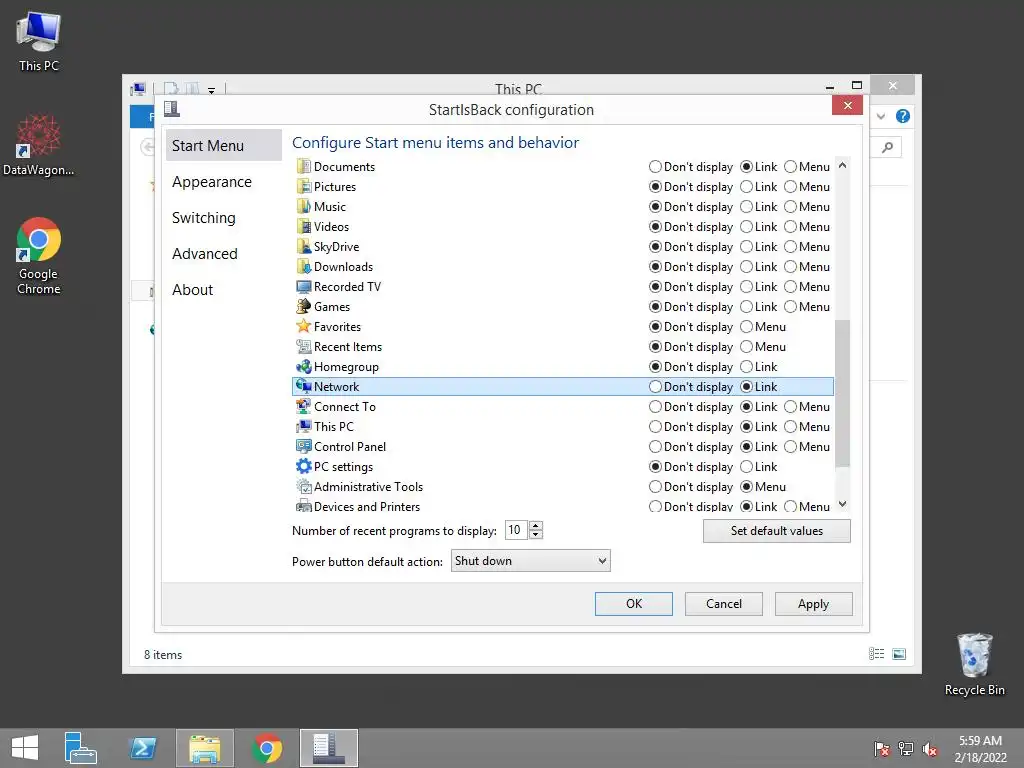
Task: Click StartIsBack dialog title bar icon
Action: coord(172,108)
